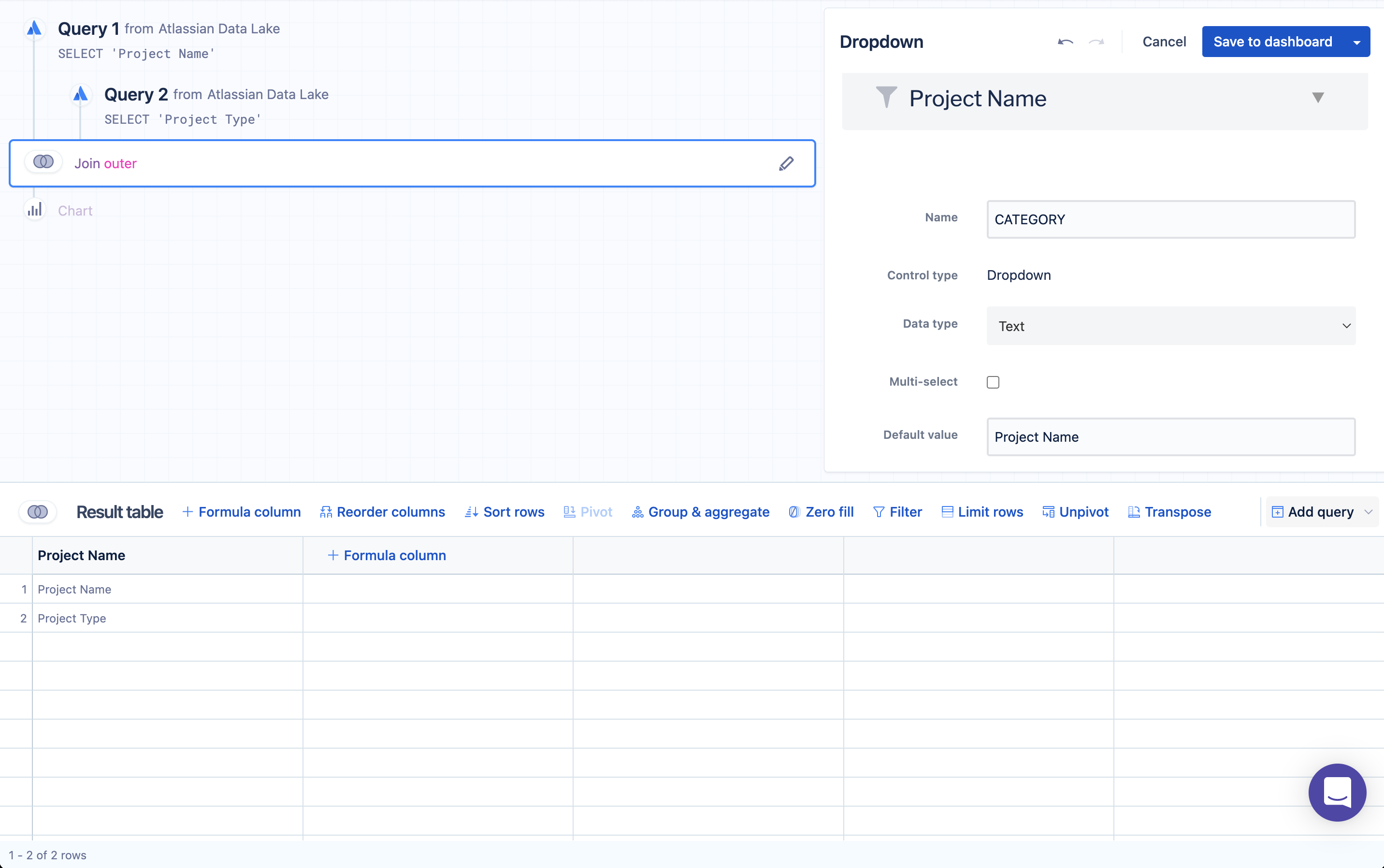Open Save to dashboard split arrow
Image resolution: width=1384 pixels, height=868 pixels.
click(1356, 42)
